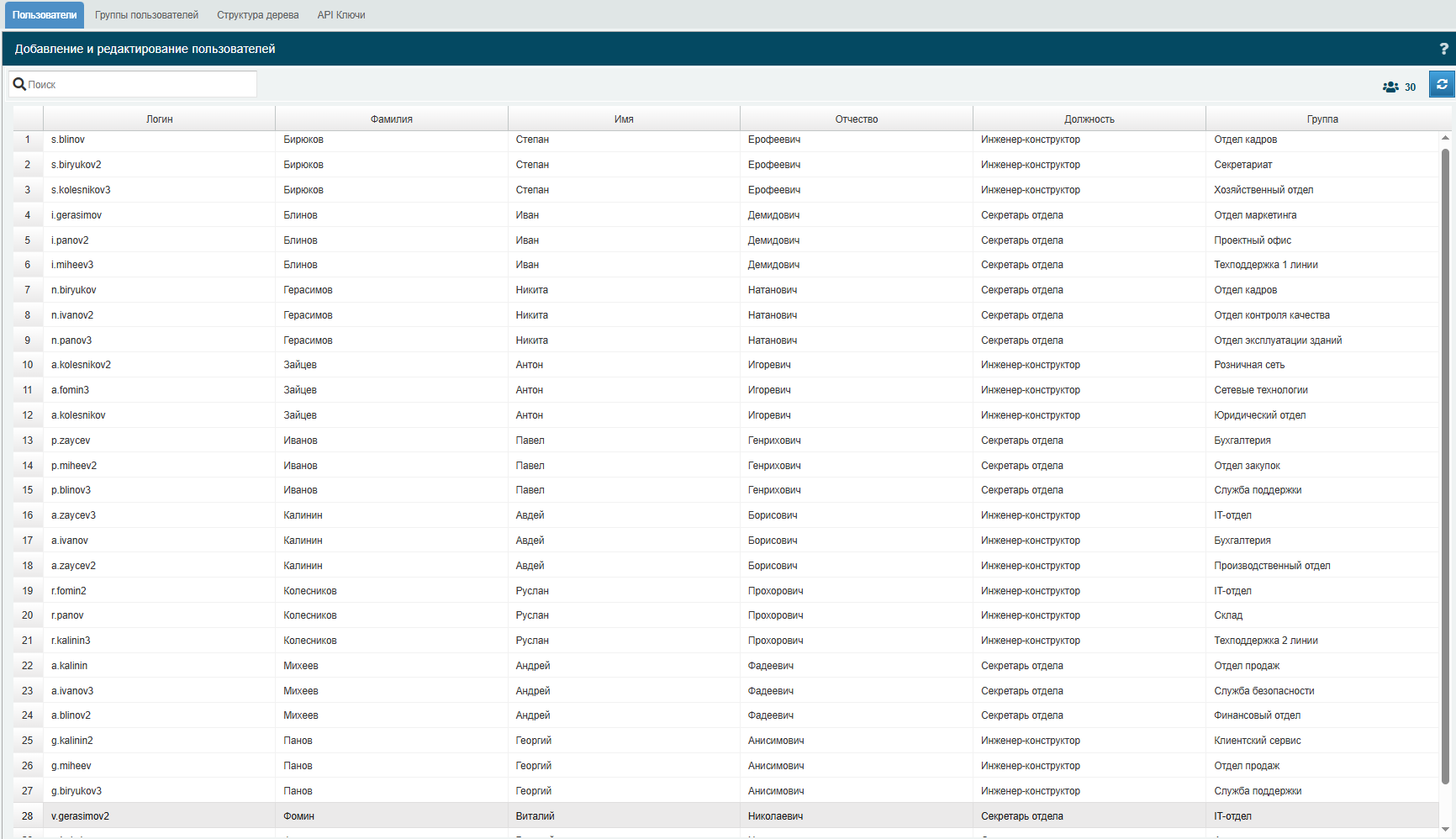The image size is (1456, 839).
Task: Select user p.miheev2
Action: [74, 466]
